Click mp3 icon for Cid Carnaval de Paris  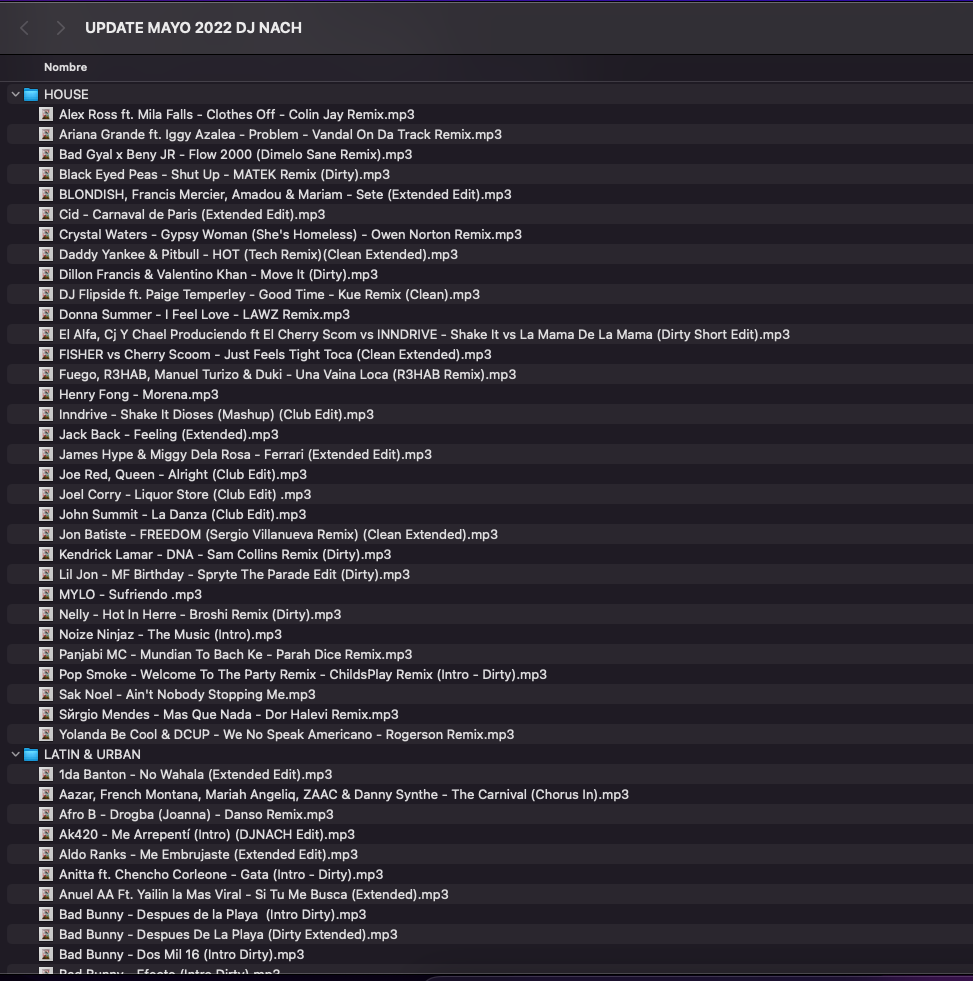pyautogui.click(x=46, y=215)
